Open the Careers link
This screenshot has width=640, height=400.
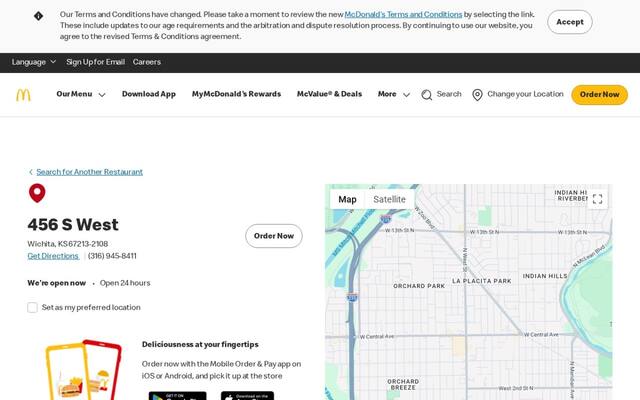[x=147, y=62]
